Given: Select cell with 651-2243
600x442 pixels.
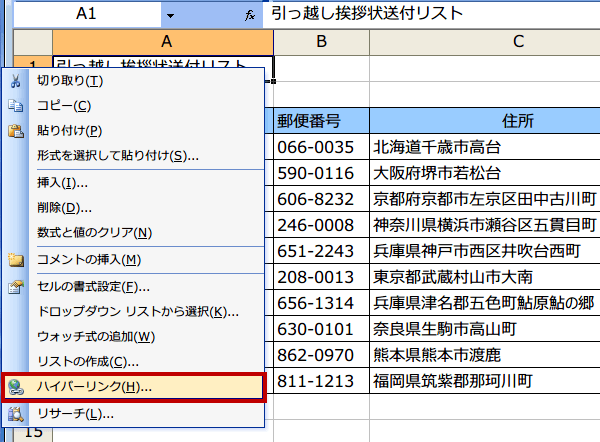Looking at the screenshot, I should pos(321,251).
